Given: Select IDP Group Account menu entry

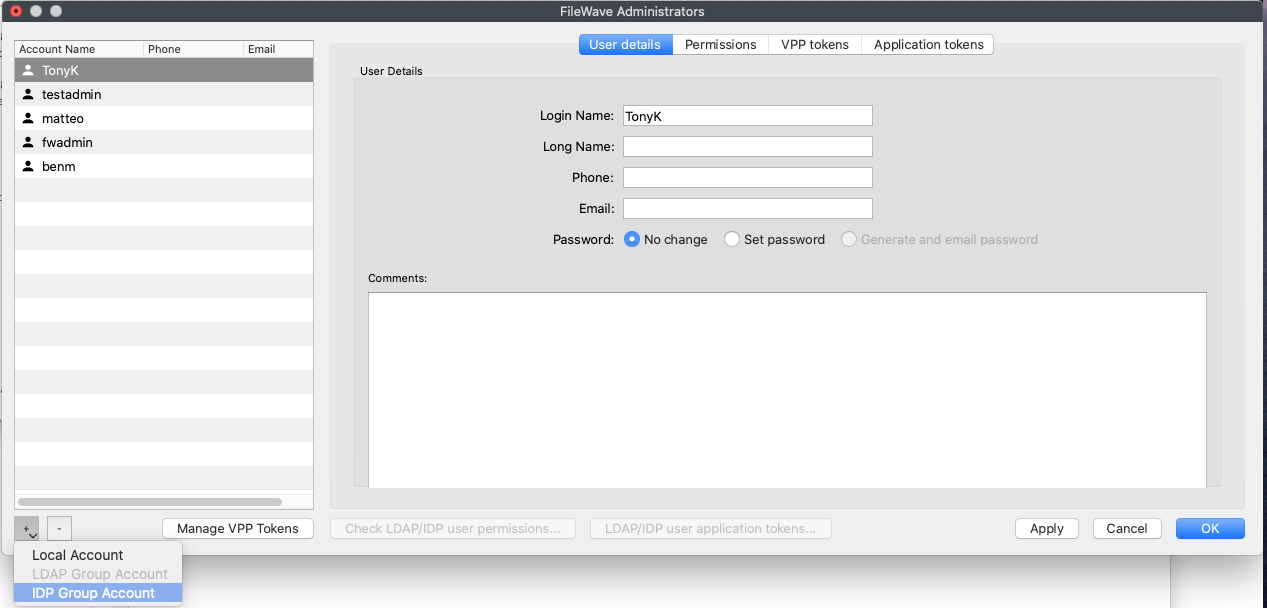Looking at the screenshot, I should pos(97,593).
